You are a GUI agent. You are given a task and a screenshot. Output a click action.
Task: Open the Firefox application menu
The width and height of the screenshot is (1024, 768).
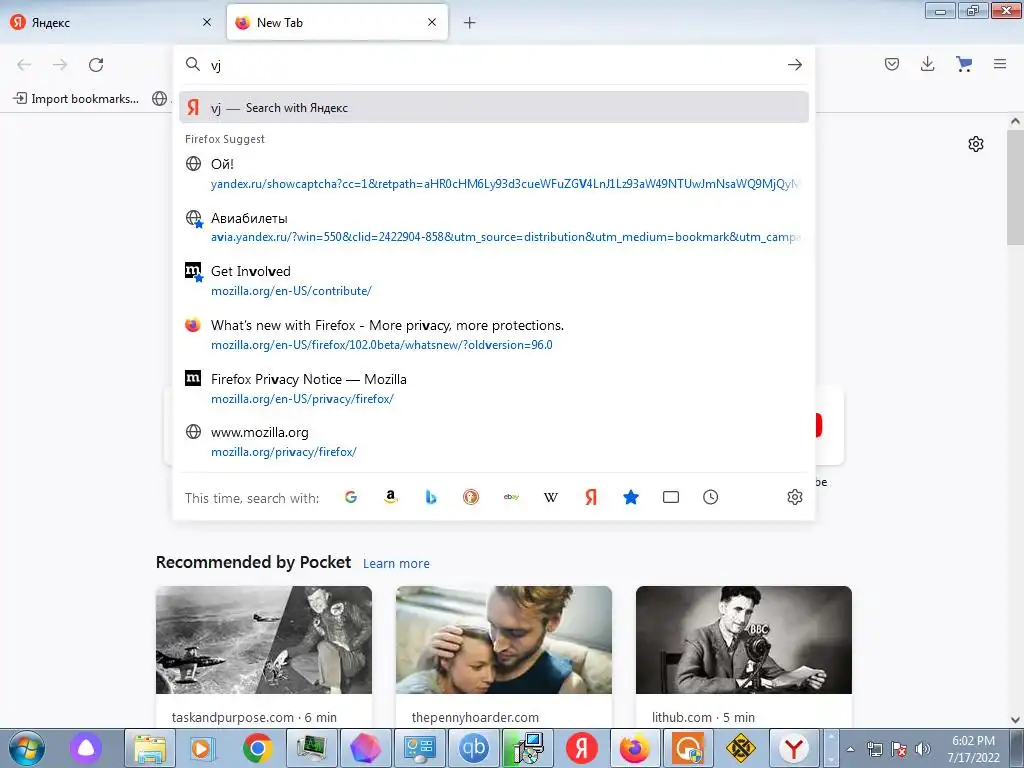coord(1000,64)
